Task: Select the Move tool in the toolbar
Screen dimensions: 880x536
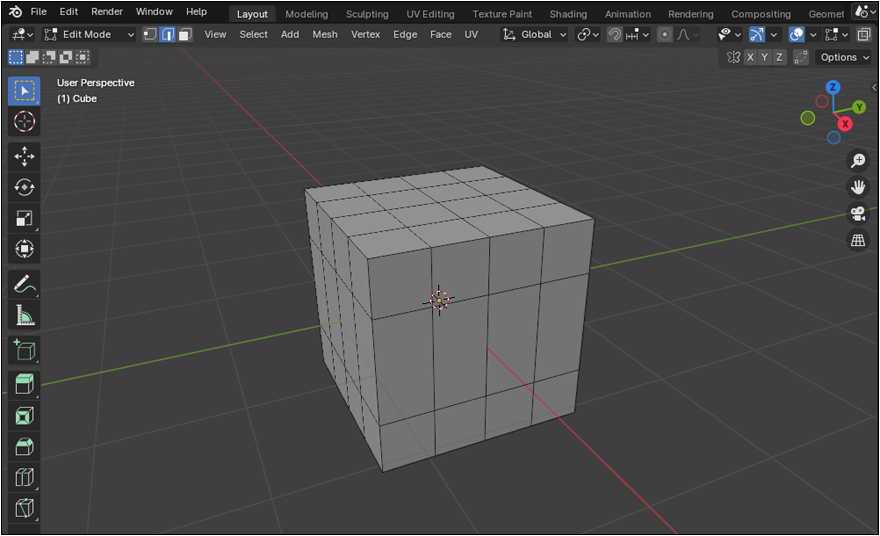Action: click(25, 156)
